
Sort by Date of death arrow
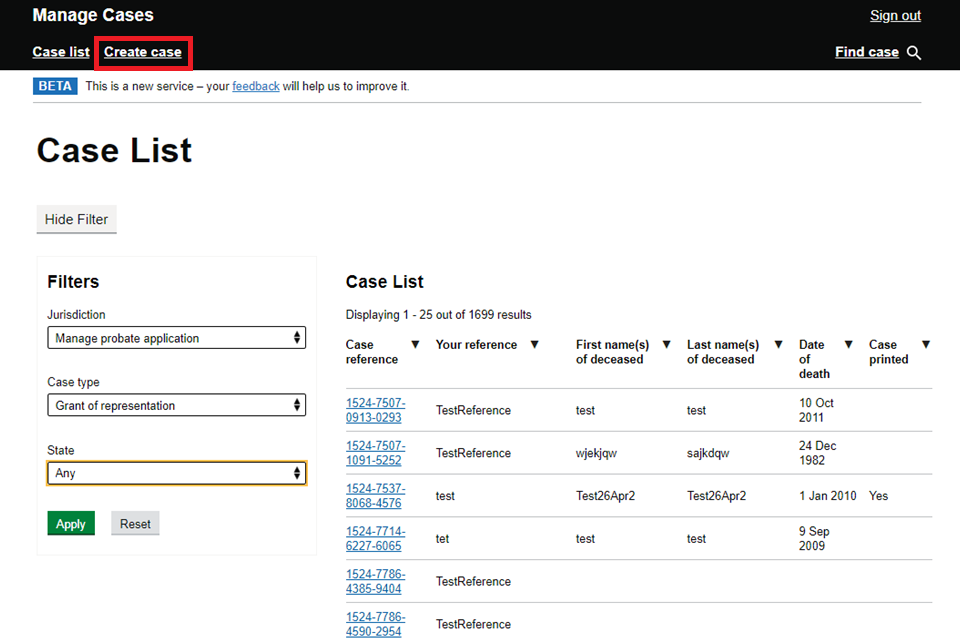tap(848, 345)
